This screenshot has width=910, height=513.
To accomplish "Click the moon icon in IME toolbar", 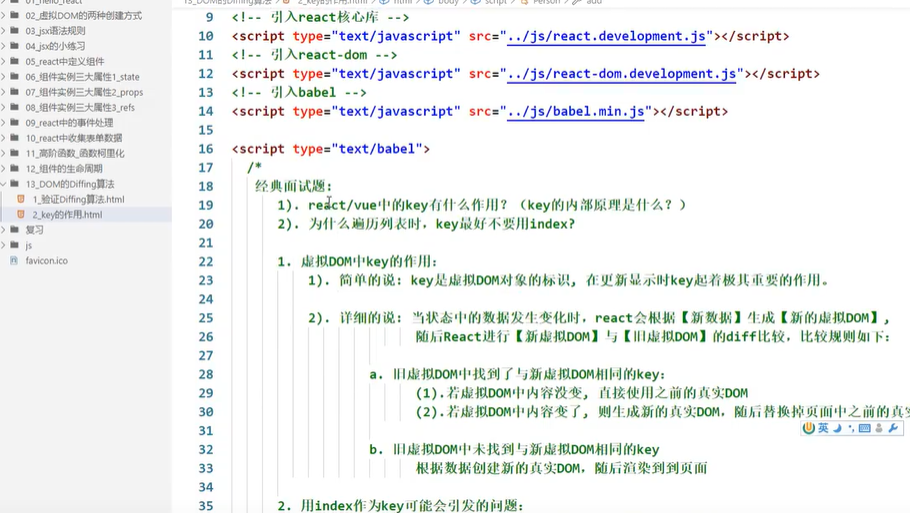I will pyautogui.click(x=837, y=428).
